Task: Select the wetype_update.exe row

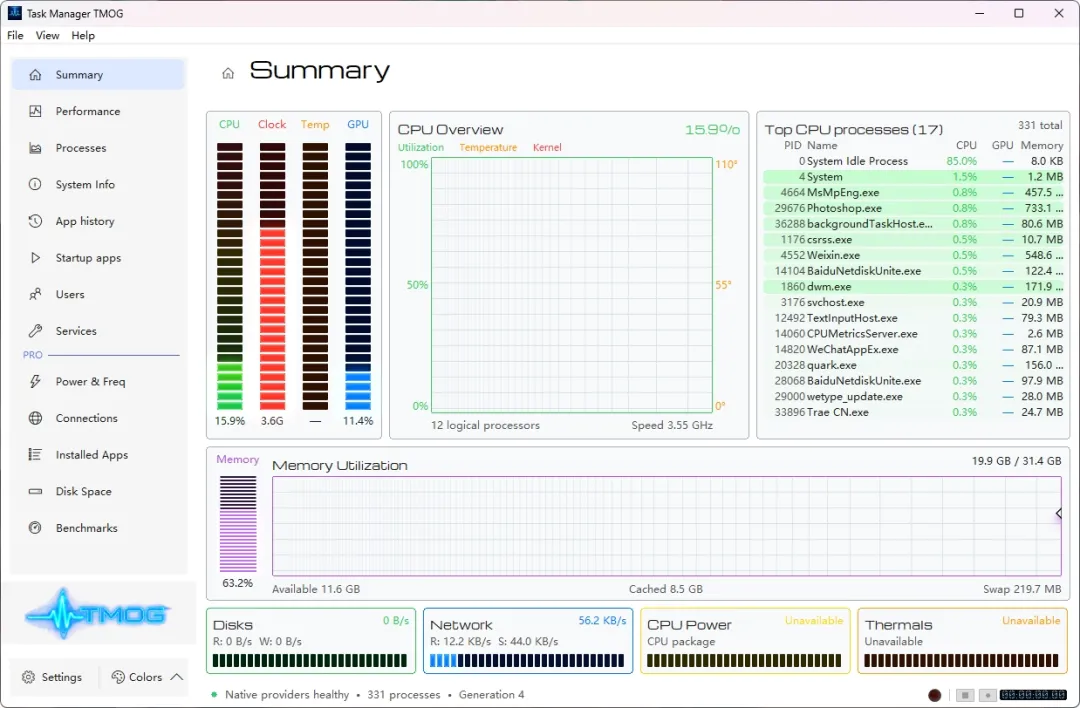Action: [x=913, y=397]
